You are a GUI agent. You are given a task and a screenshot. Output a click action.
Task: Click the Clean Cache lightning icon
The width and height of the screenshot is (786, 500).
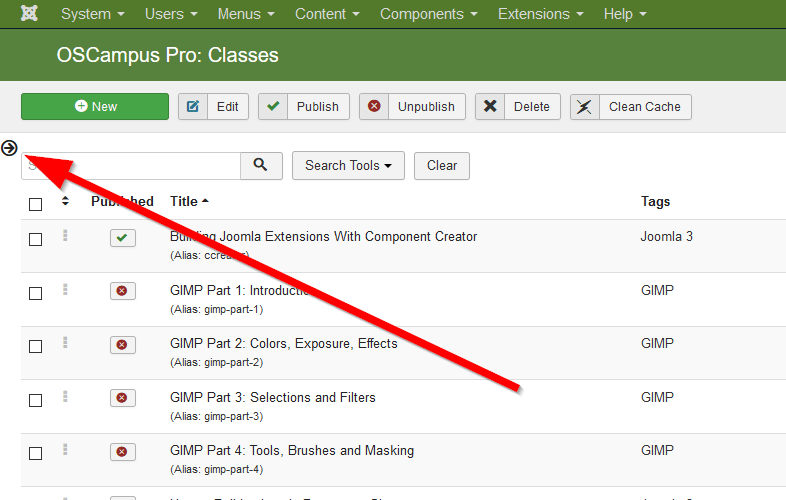point(584,106)
